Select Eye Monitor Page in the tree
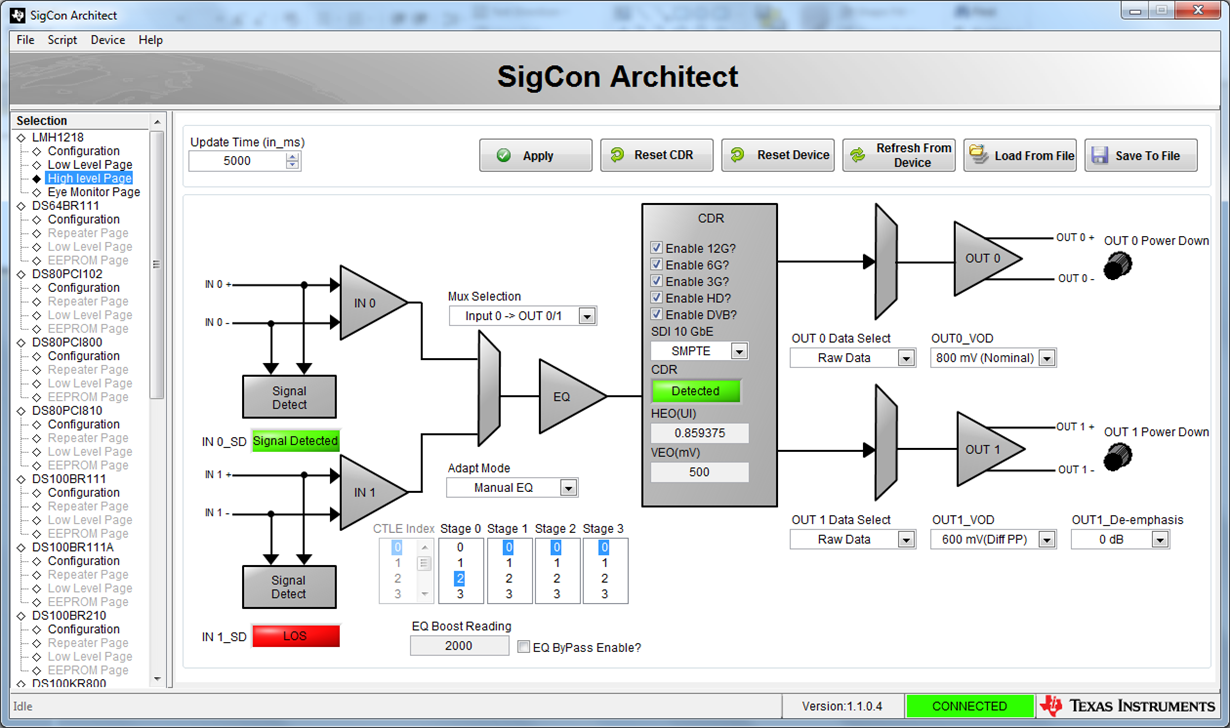 93,192
